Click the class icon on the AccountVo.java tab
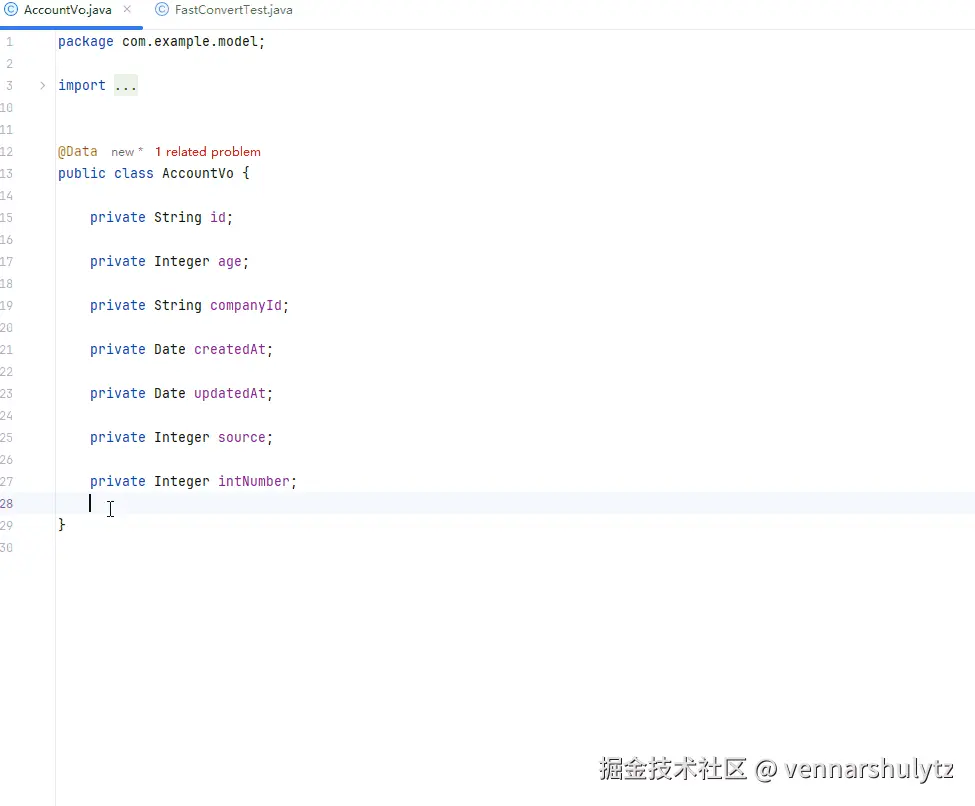 point(12,9)
